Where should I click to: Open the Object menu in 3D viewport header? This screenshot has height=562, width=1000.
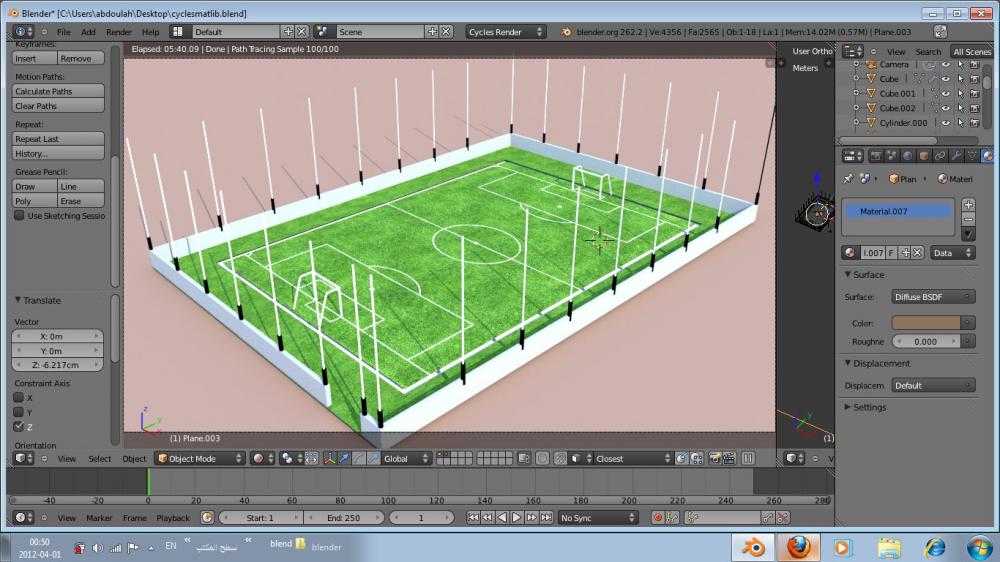134,458
